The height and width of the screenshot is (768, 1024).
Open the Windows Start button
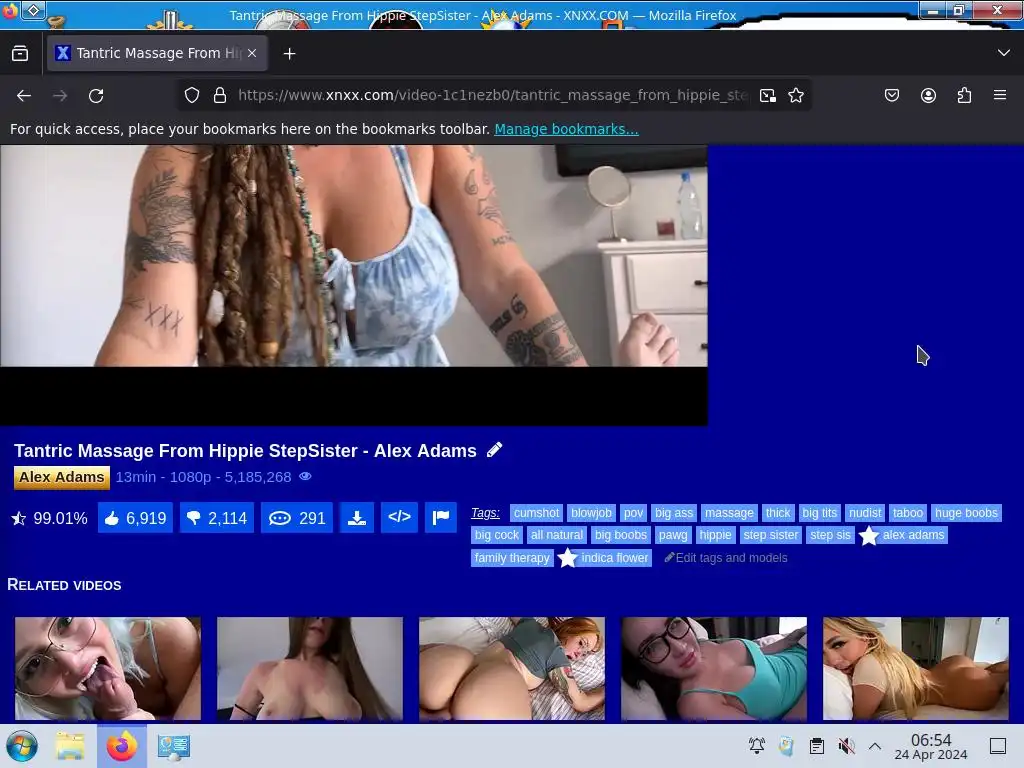click(22, 746)
